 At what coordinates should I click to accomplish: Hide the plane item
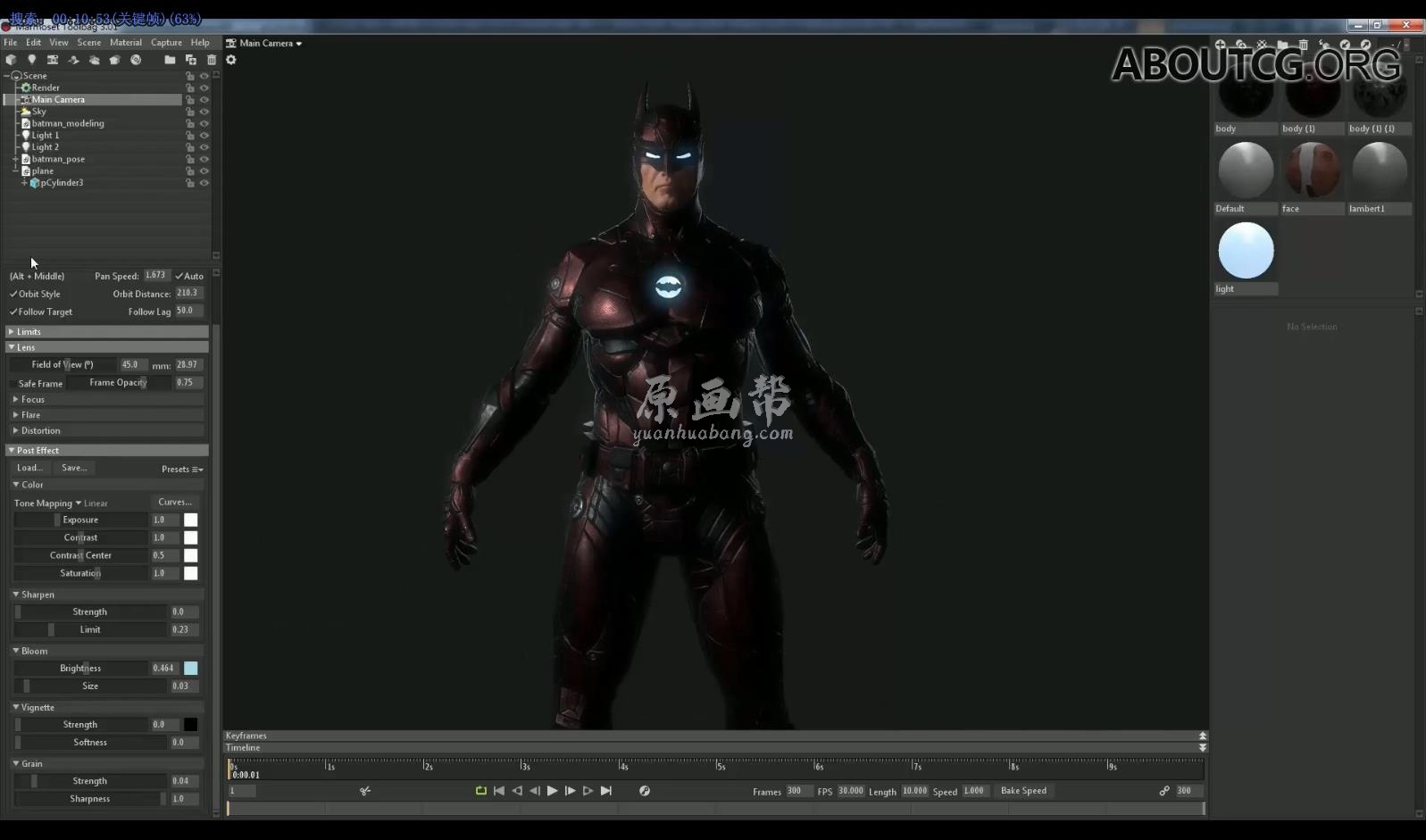pos(204,170)
